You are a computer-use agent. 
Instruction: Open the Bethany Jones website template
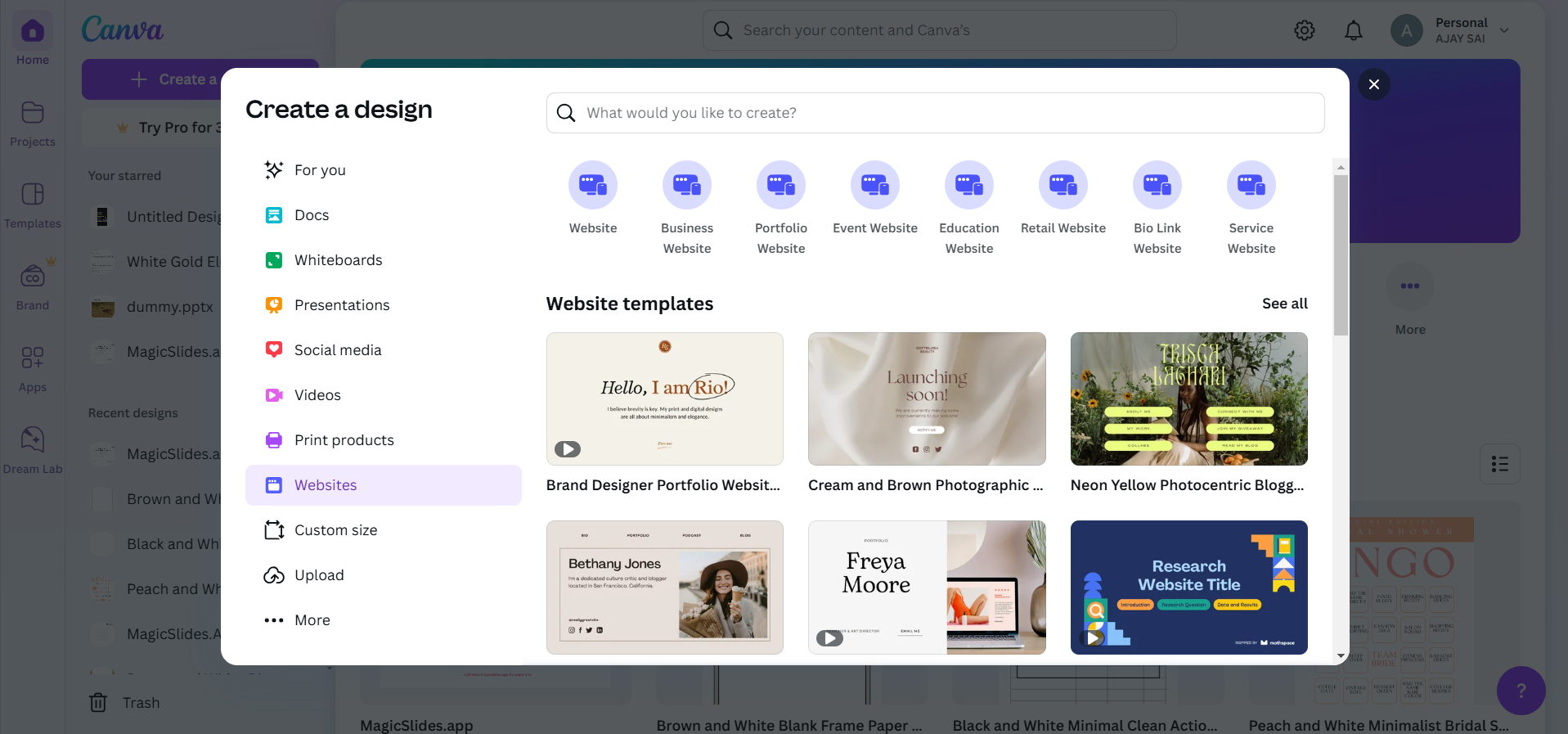click(x=665, y=588)
